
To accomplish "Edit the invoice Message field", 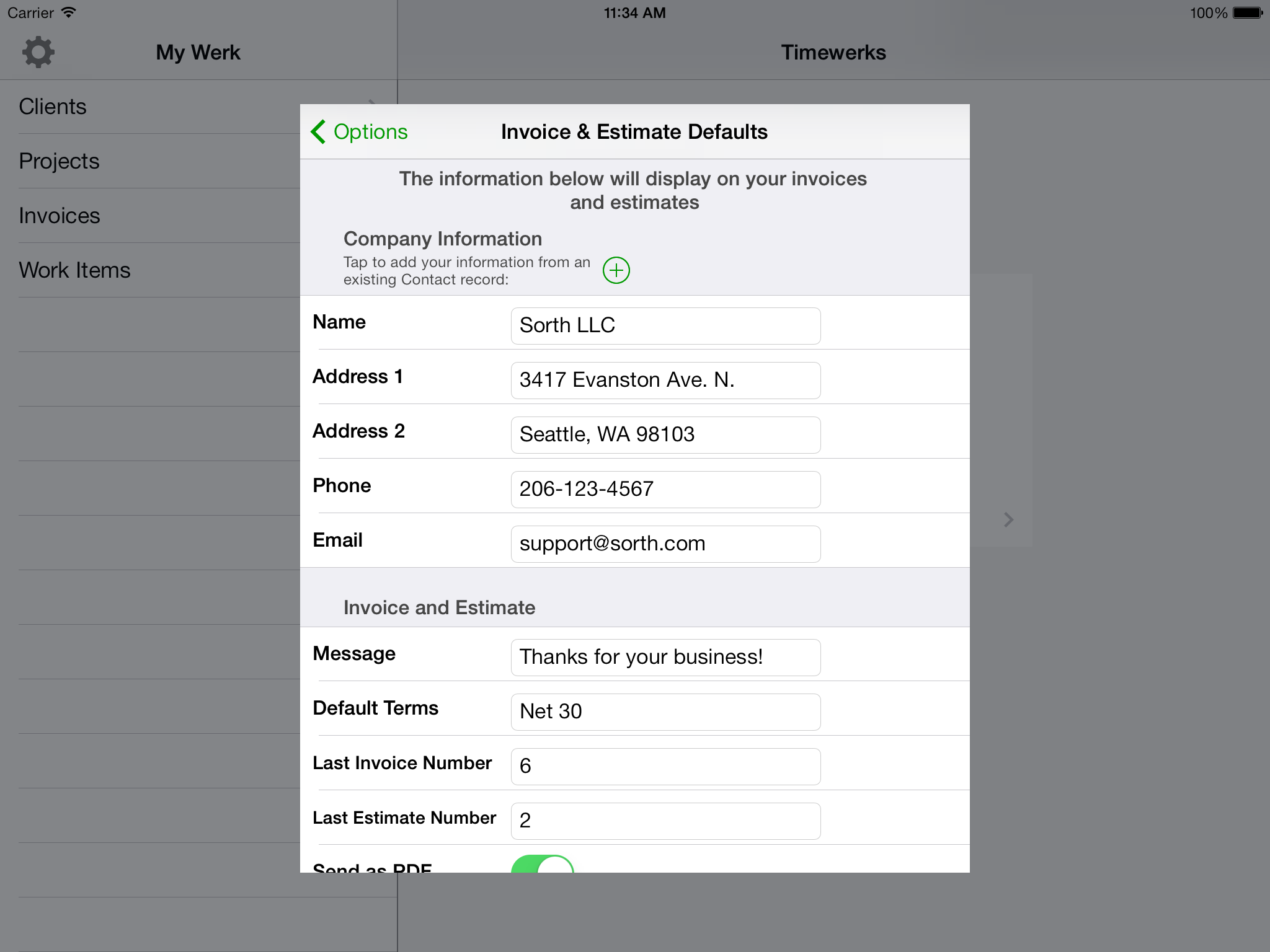I will tap(665, 657).
